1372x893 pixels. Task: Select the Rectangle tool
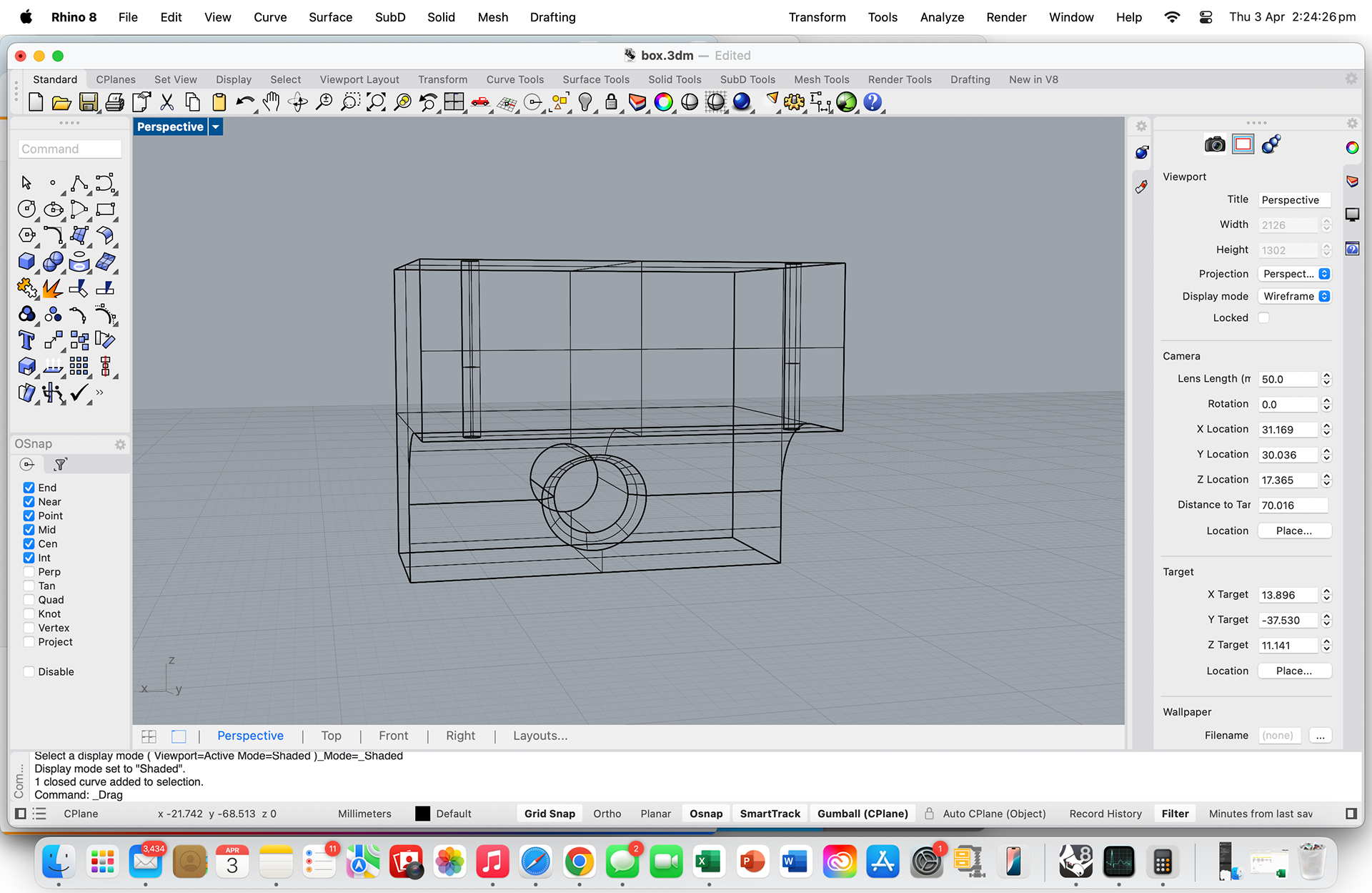(105, 209)
